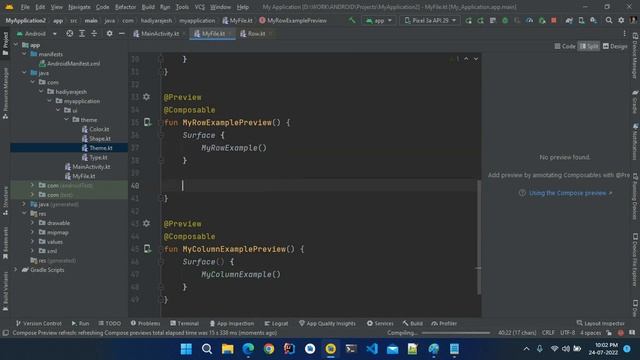The width and height of the screenshot is (640, 360).
Task: Stop the running app with red square
Action: (x=553, y=20)
